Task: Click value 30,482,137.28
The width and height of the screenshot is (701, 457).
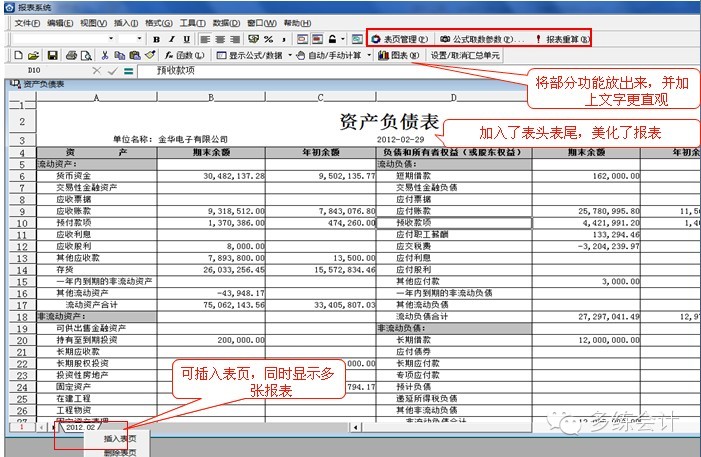Action: pos(234,176)
